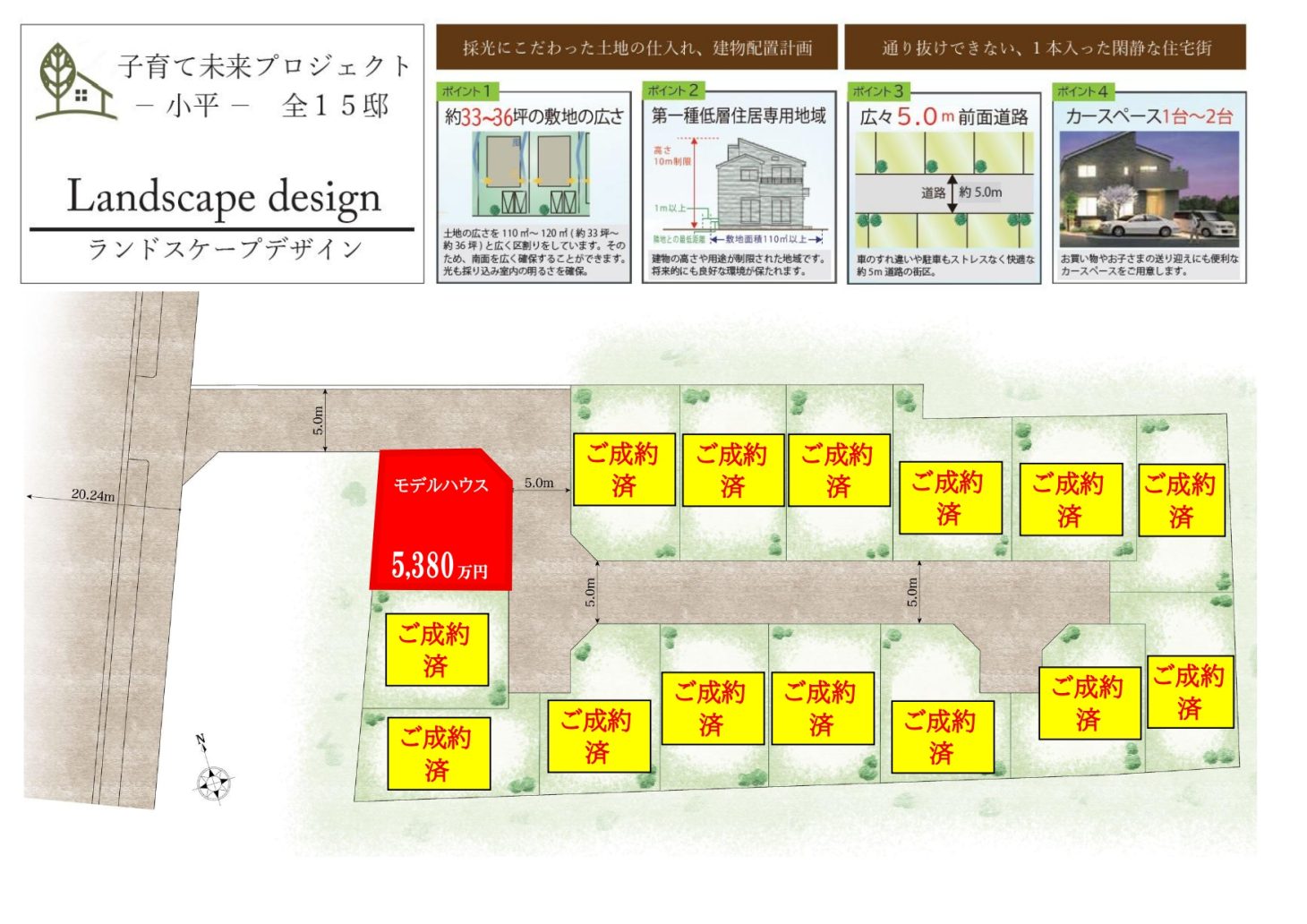The height and width of the screenshot is (924, 1307).
Task: Click the ランドスケープデザイン subtitle
Action: point(224,250)
